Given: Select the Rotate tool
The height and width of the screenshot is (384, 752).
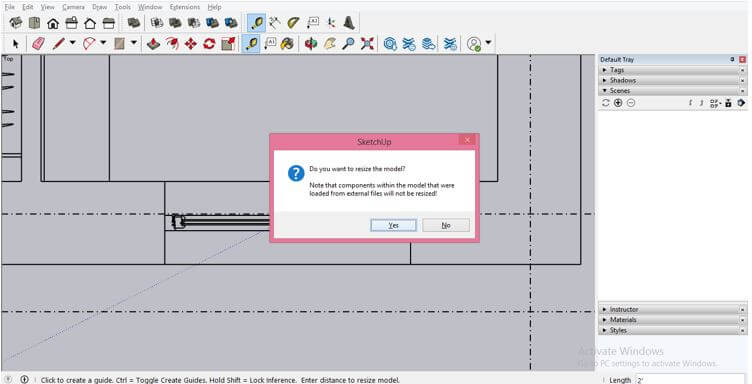Looking at the screenshot, I should (x=209, y=44).
